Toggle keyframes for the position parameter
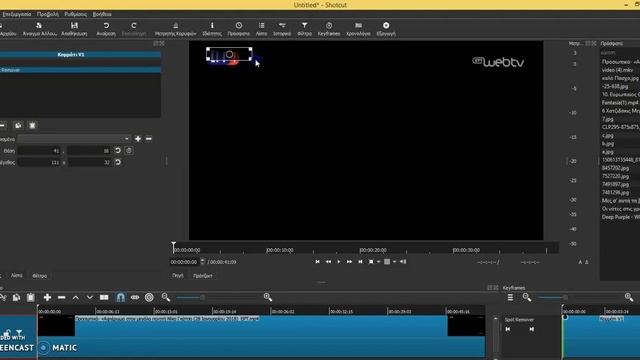The height and width of the screenshot is (360, 640). (129, 150)
